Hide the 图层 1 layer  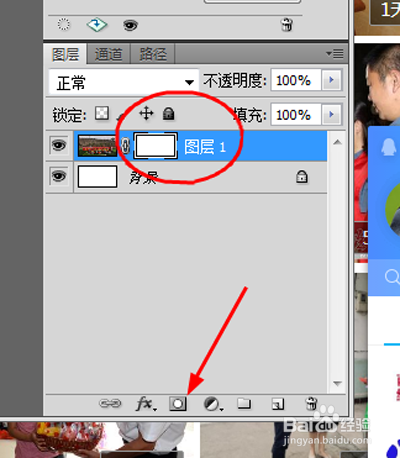[59, 146]
